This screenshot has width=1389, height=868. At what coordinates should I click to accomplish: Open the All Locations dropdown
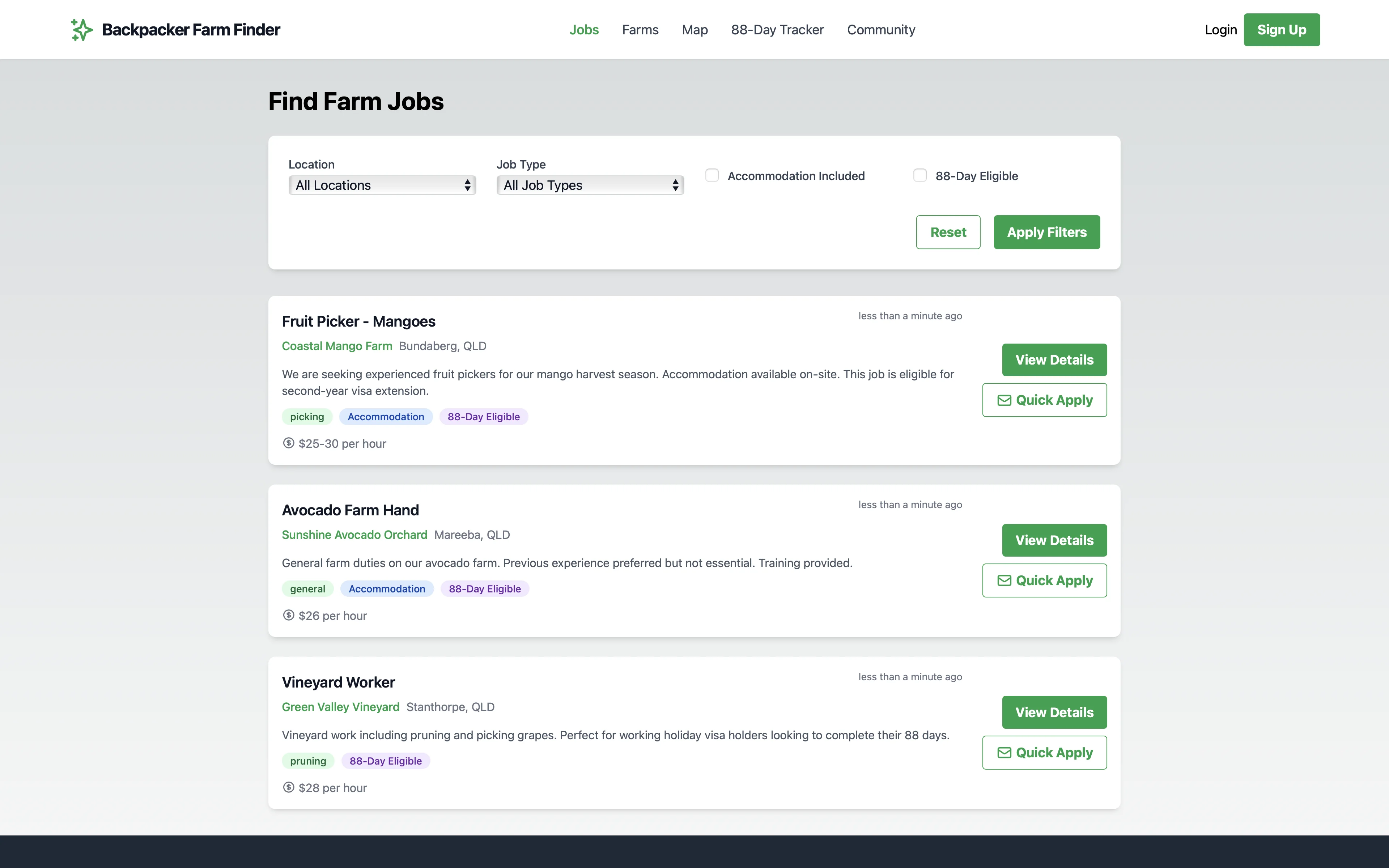coord(382,185)
